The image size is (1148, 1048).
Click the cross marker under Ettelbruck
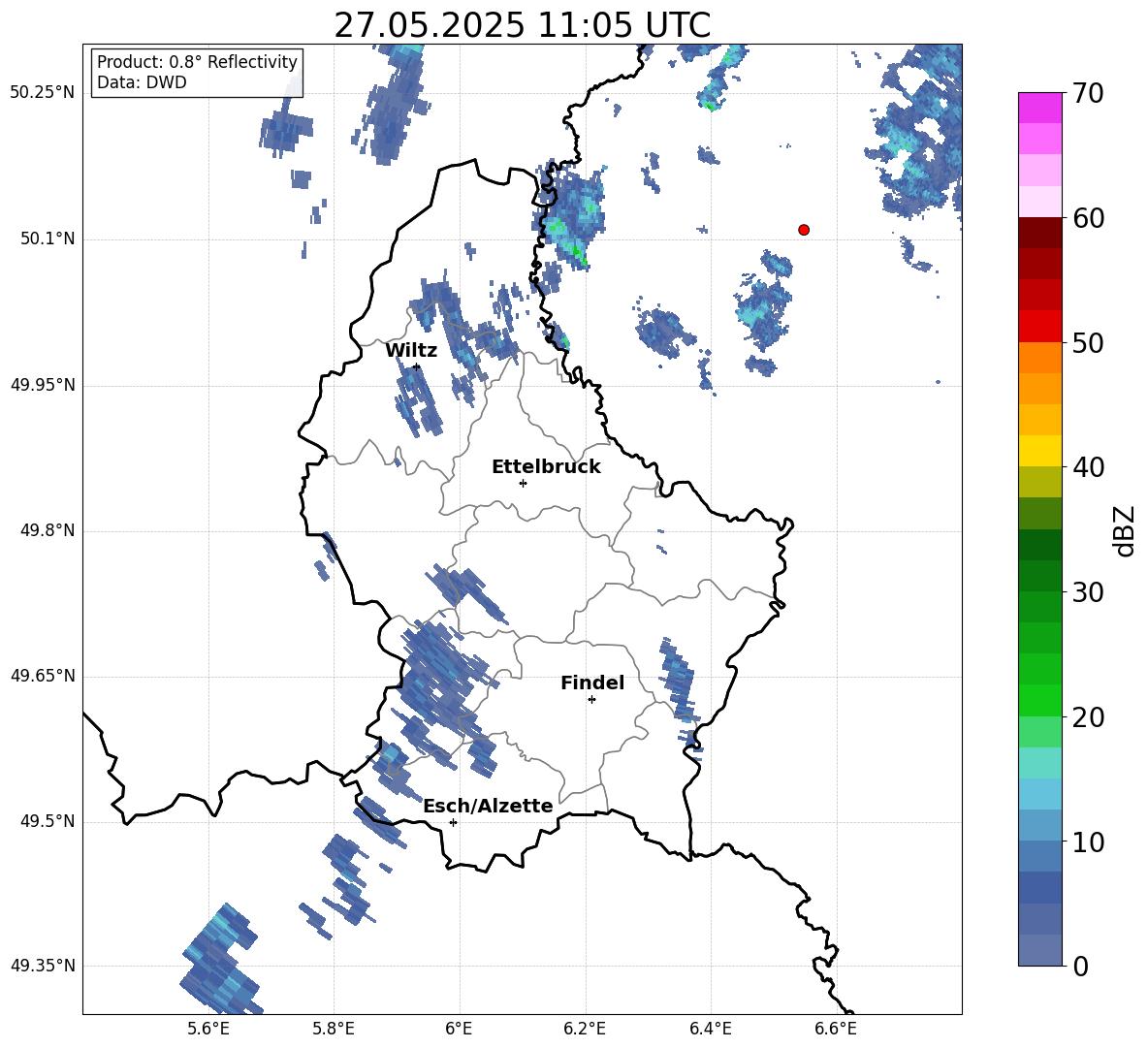(523, 483)
